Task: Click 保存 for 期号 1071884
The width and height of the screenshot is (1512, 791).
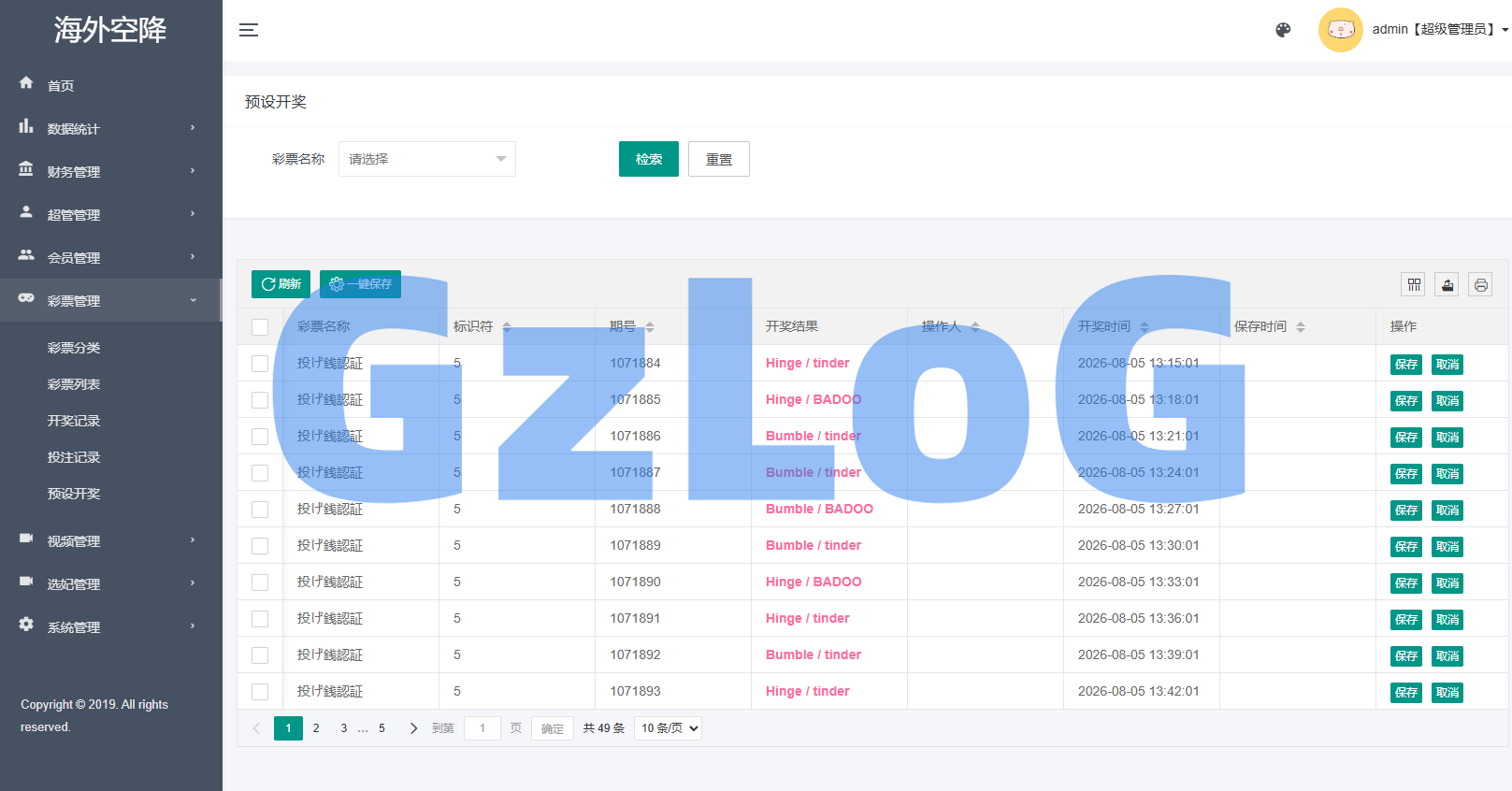Action: coord(1406,365)
